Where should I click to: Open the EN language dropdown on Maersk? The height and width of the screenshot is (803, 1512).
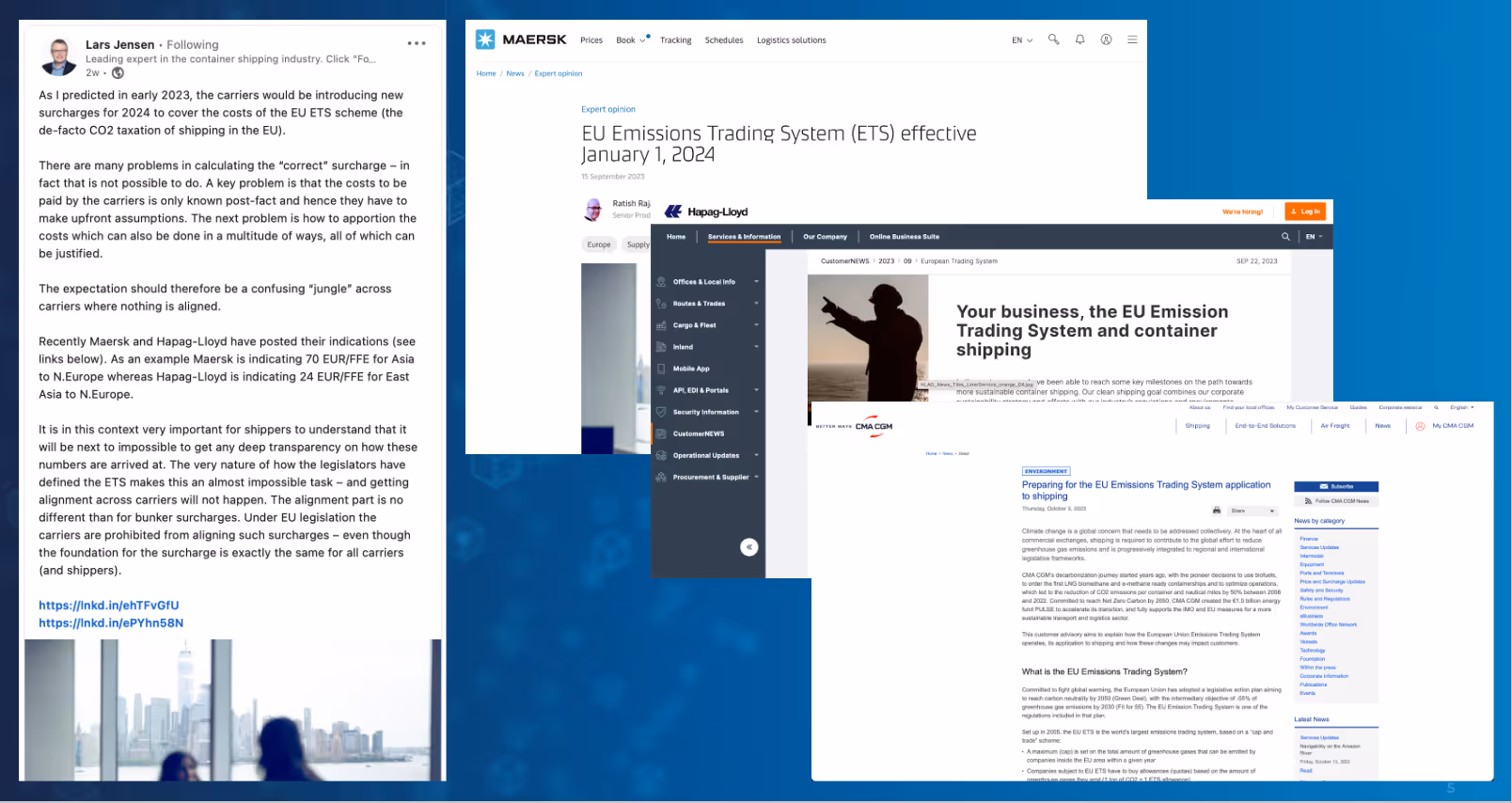1022,40
